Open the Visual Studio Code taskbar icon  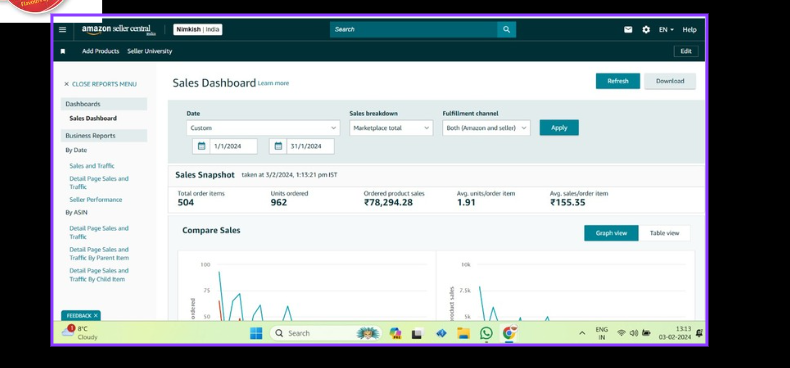click(441, 333)
